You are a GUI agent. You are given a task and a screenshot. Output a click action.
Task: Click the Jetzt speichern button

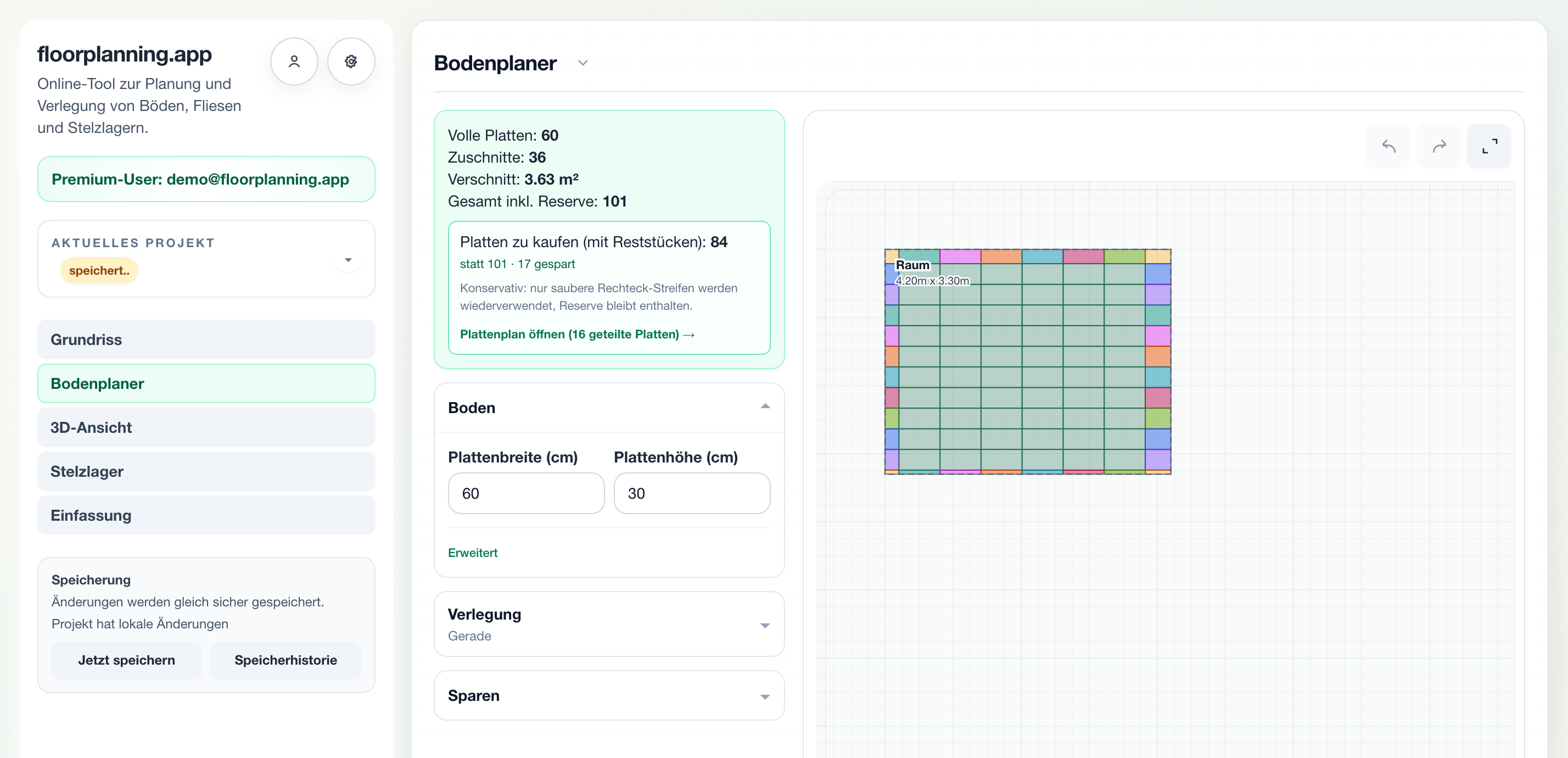(x=127, y=660)
